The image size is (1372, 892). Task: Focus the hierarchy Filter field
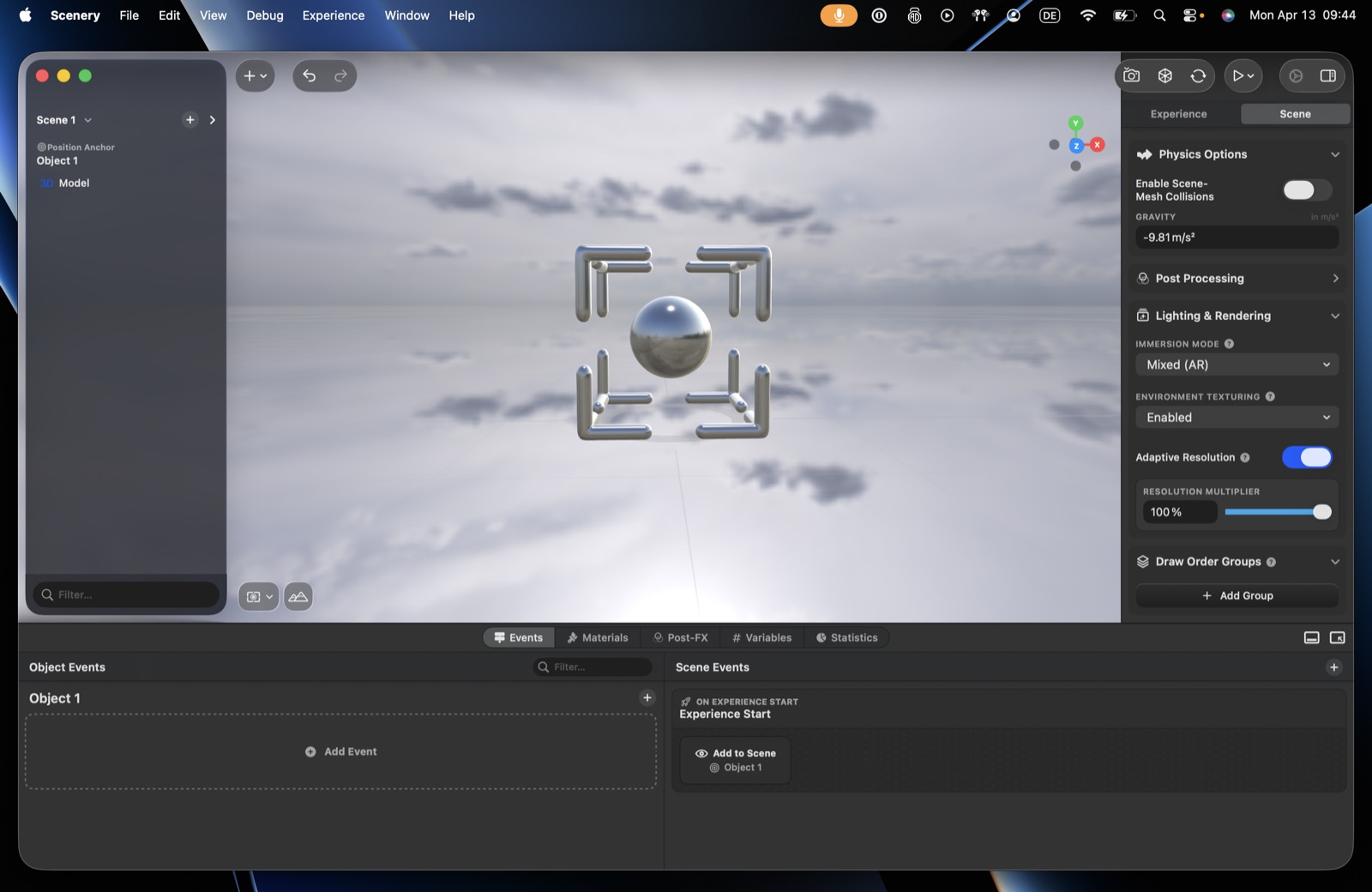pos(126,594)
